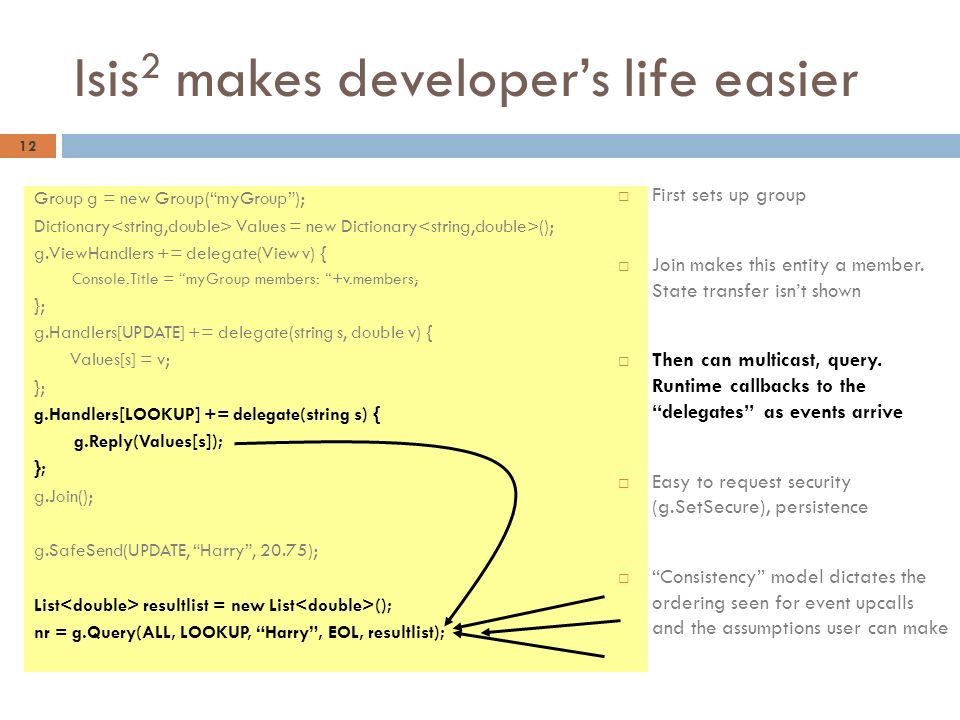960x720 pixels.
Task: Click the slide title "Isis2 makes developer's life easier"
Action: (465, 78)
